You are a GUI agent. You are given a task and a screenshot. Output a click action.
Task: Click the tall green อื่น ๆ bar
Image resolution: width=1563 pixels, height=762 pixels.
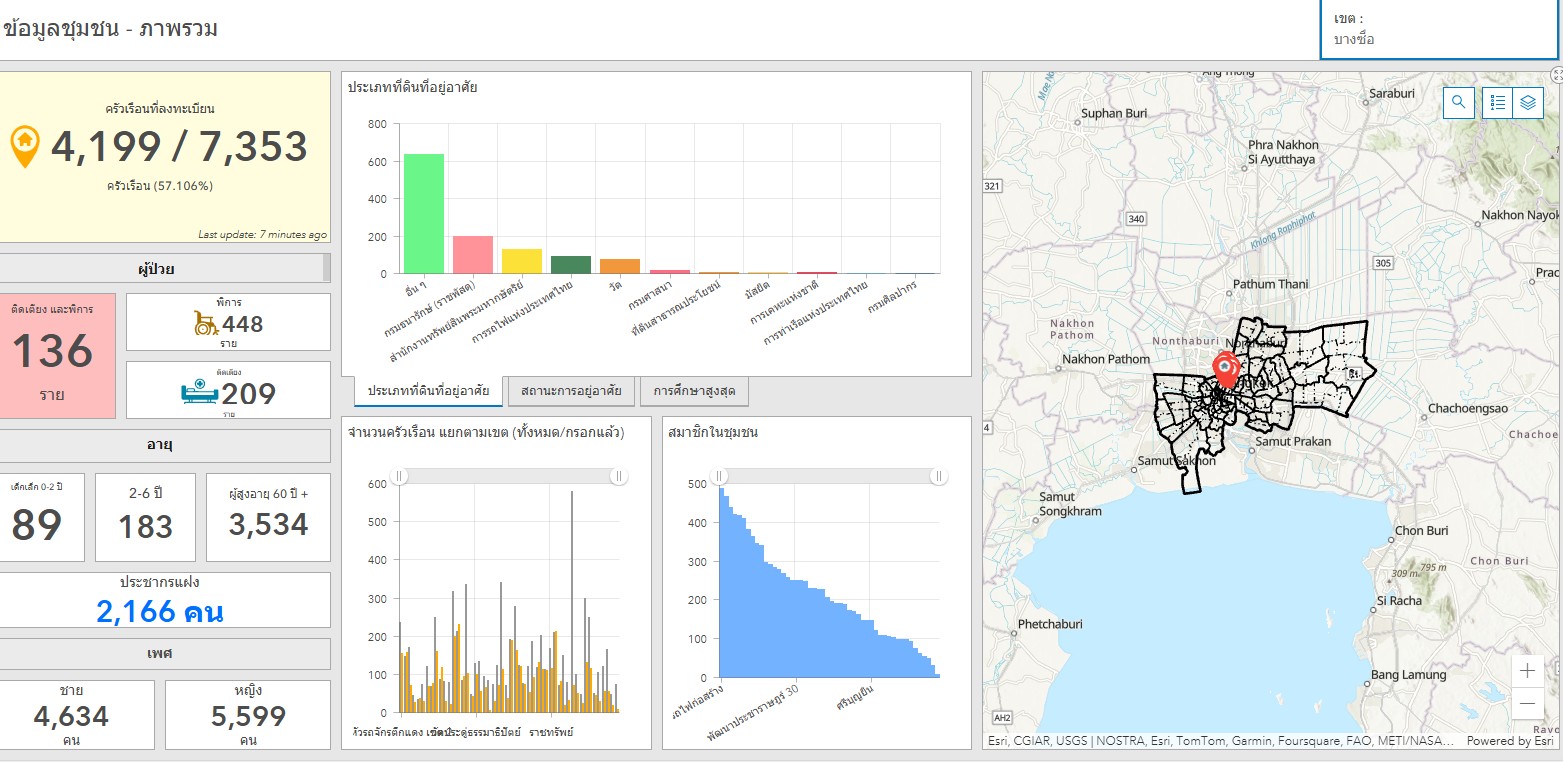click(x=423, y=213)
